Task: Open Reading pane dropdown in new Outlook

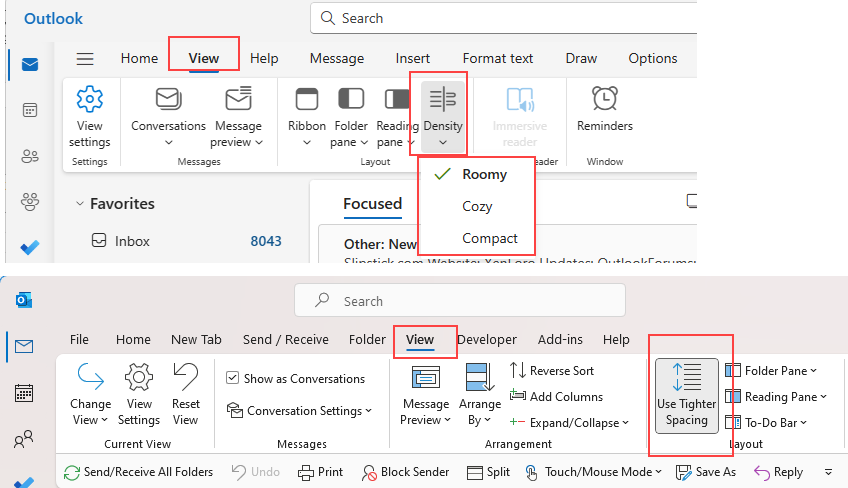Action: click(396, 116)
